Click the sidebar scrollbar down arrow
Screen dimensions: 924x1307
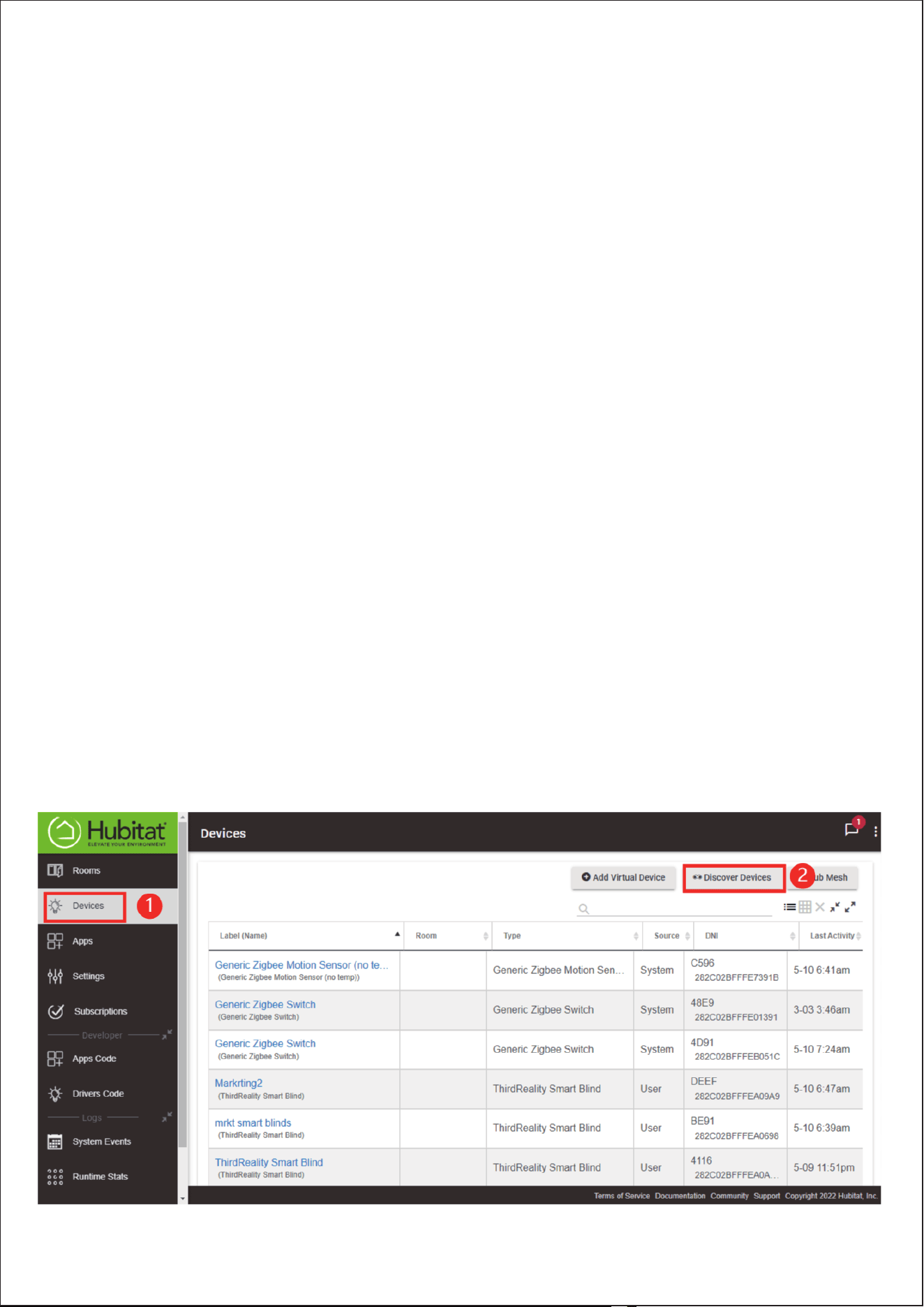click(183, 1199)
